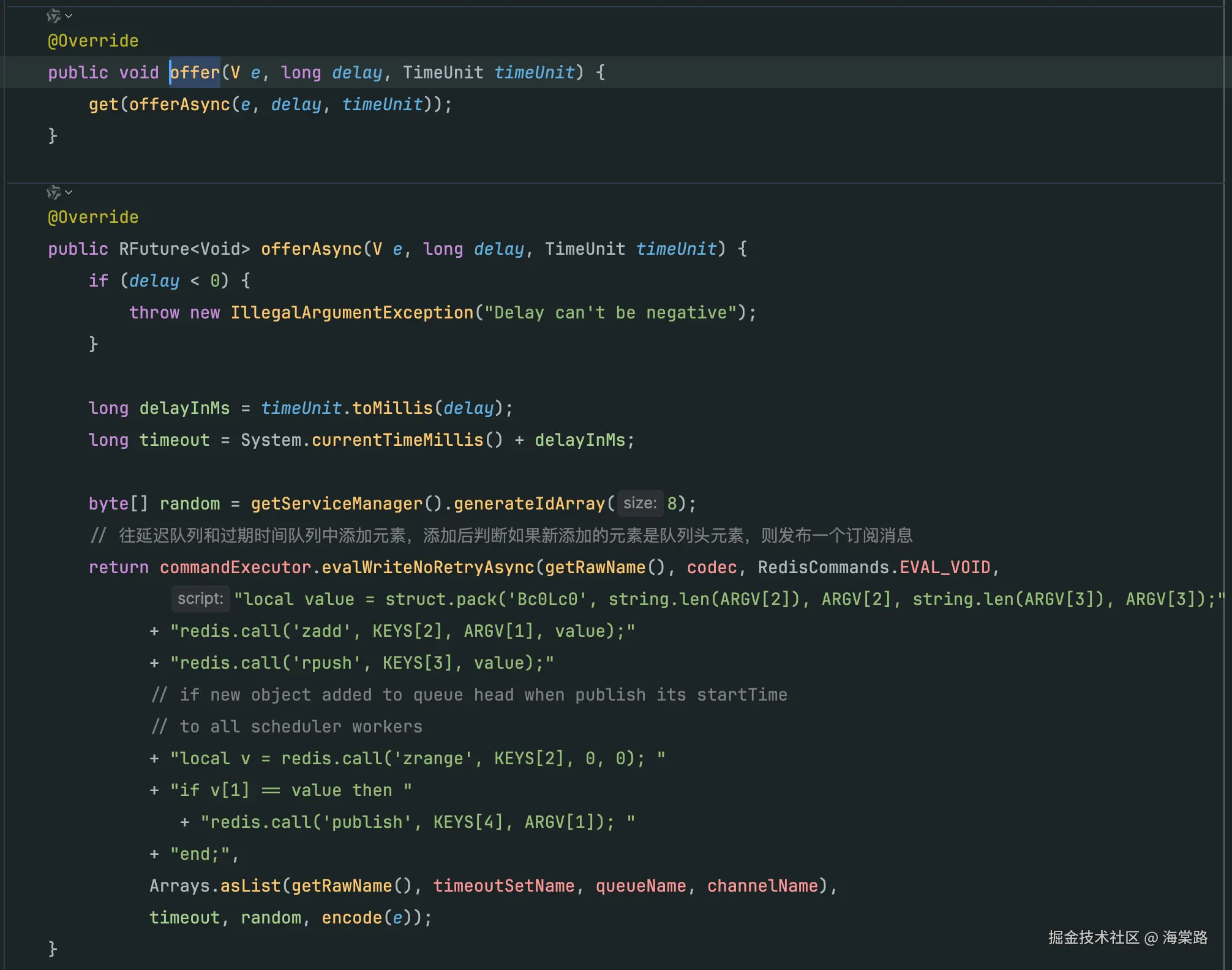The height and width of the screenshot is (970, 1232).
Task: Click the 'size:' inlay hint in generateIdArray
Action: (639, 503)
